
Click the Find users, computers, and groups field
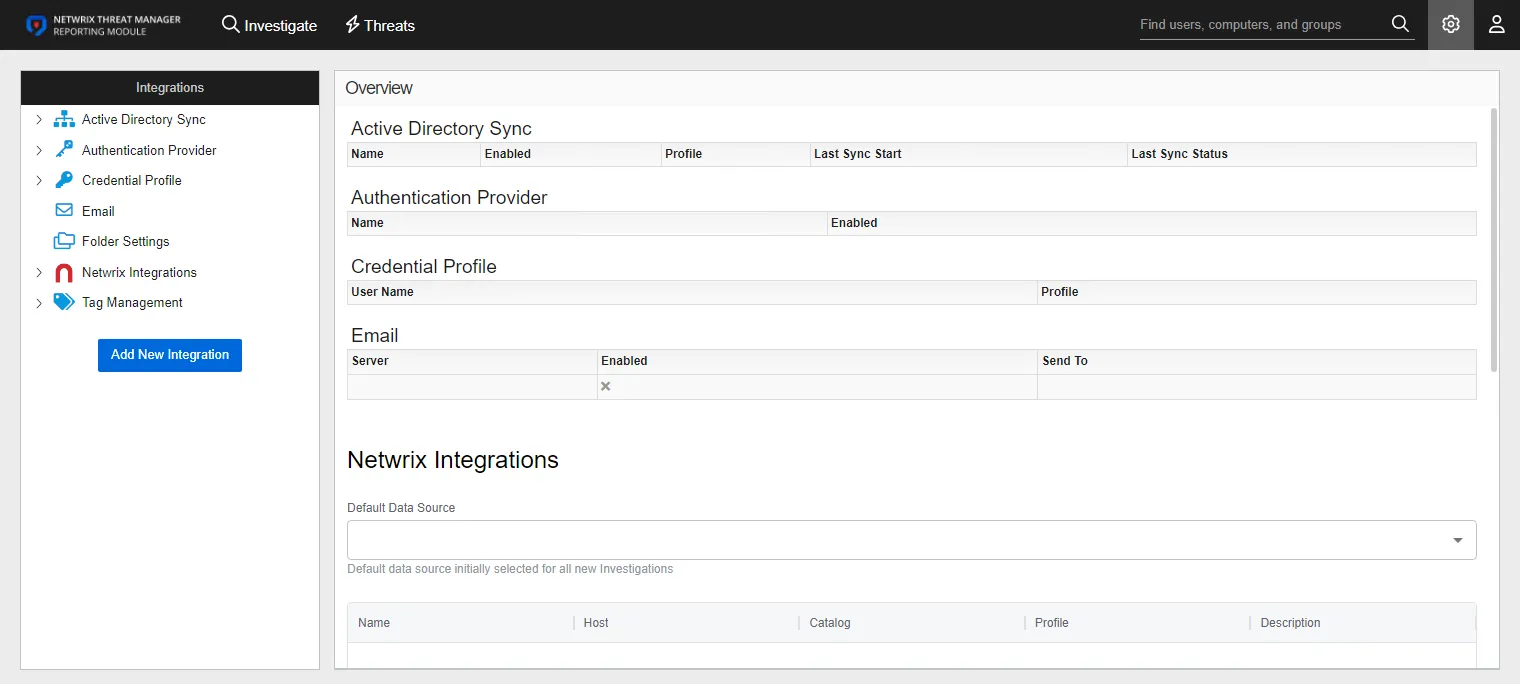tap(1262, 25)
